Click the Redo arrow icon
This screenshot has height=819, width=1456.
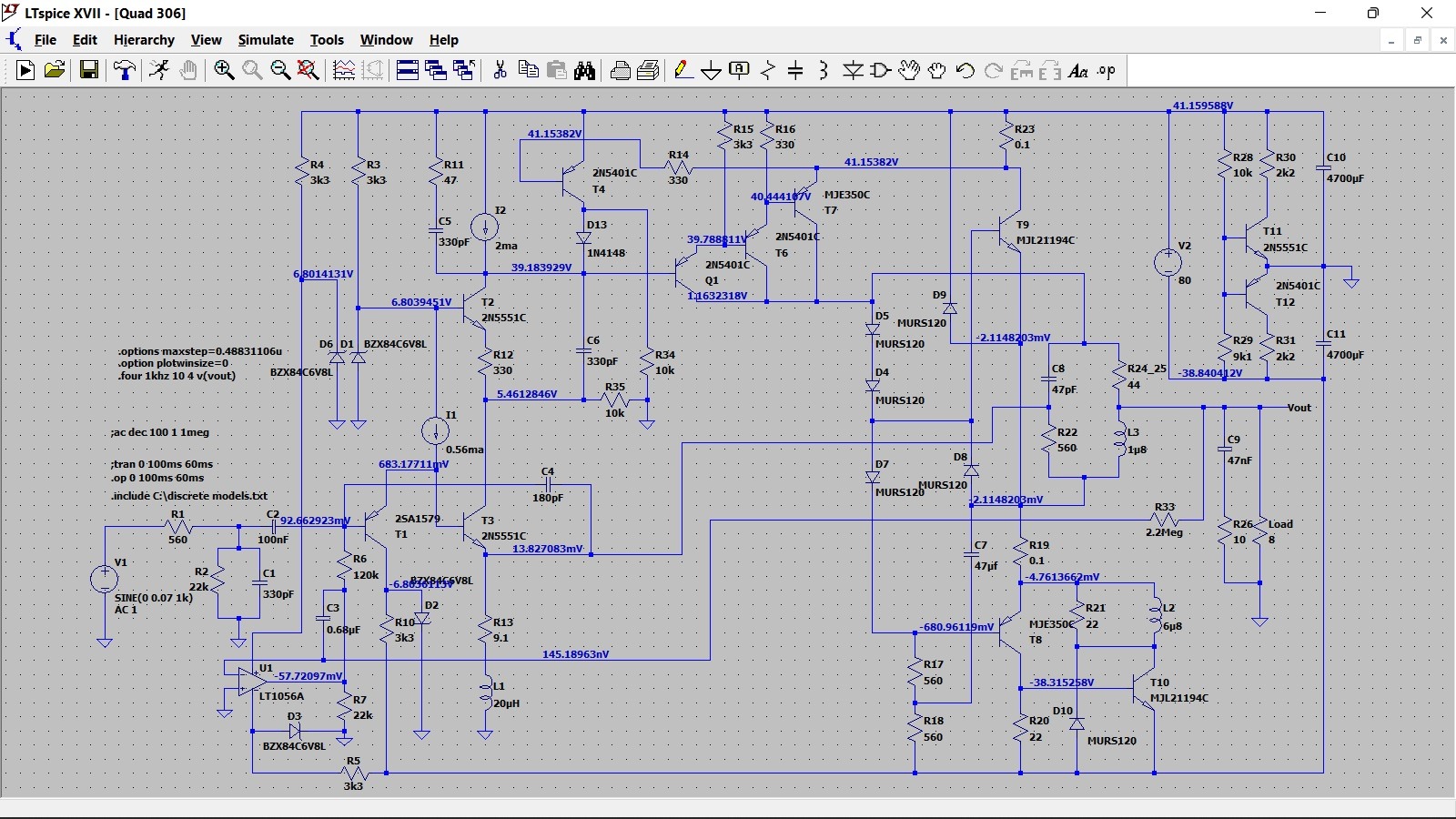pos(994,70)
